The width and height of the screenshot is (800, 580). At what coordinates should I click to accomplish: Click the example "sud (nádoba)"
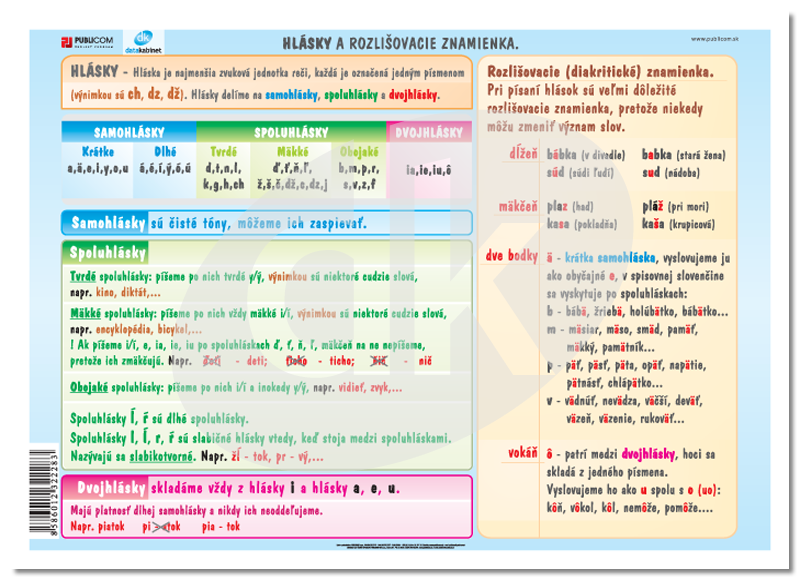click(671, 172)
